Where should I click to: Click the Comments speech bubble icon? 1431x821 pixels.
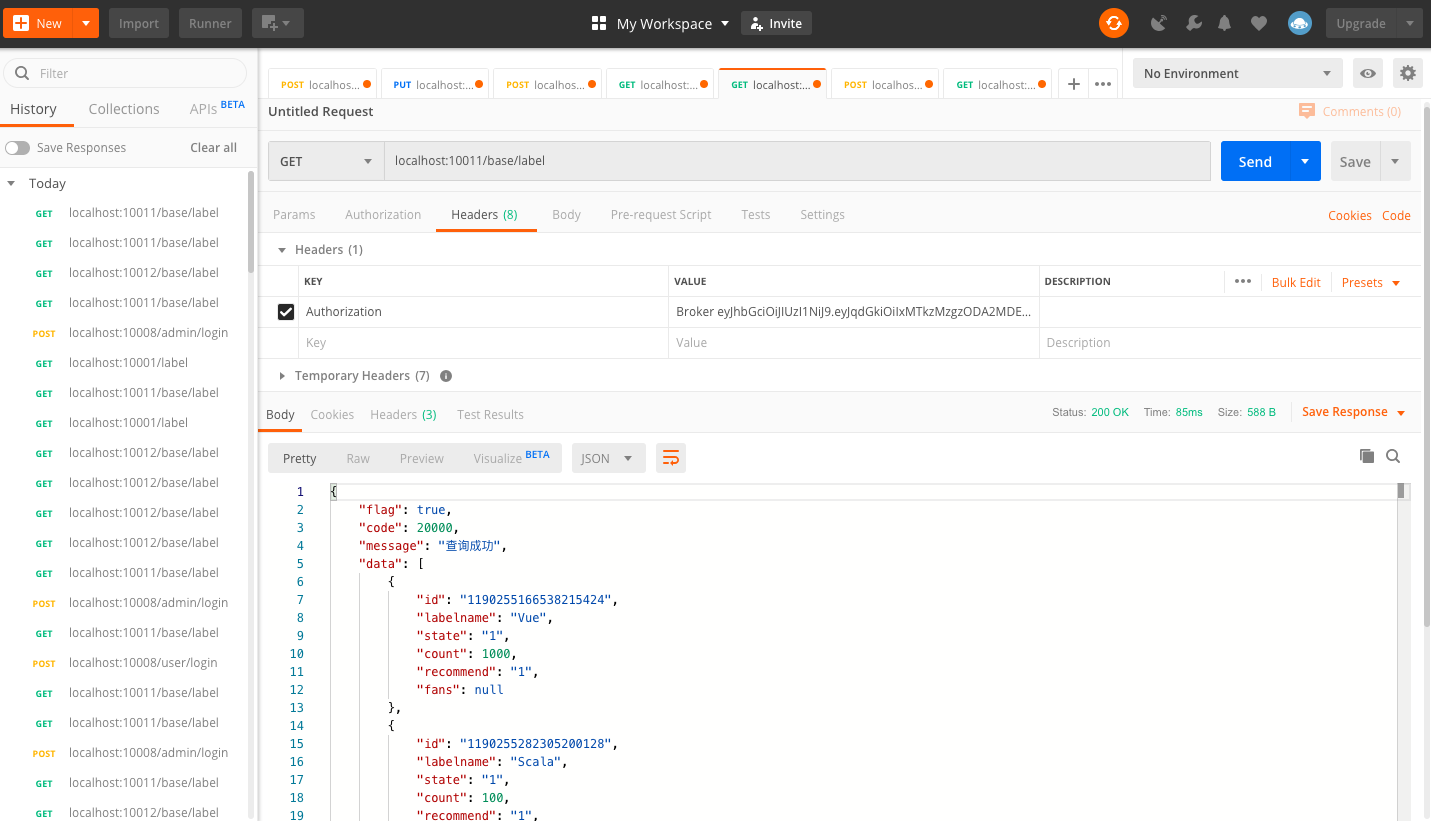(x=1307, y=111)
